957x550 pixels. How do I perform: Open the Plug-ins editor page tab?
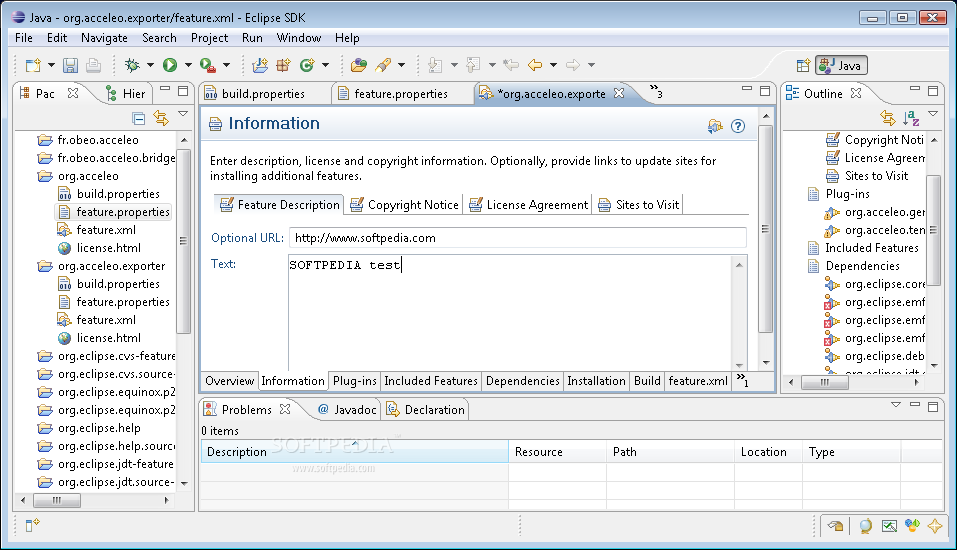355,381
